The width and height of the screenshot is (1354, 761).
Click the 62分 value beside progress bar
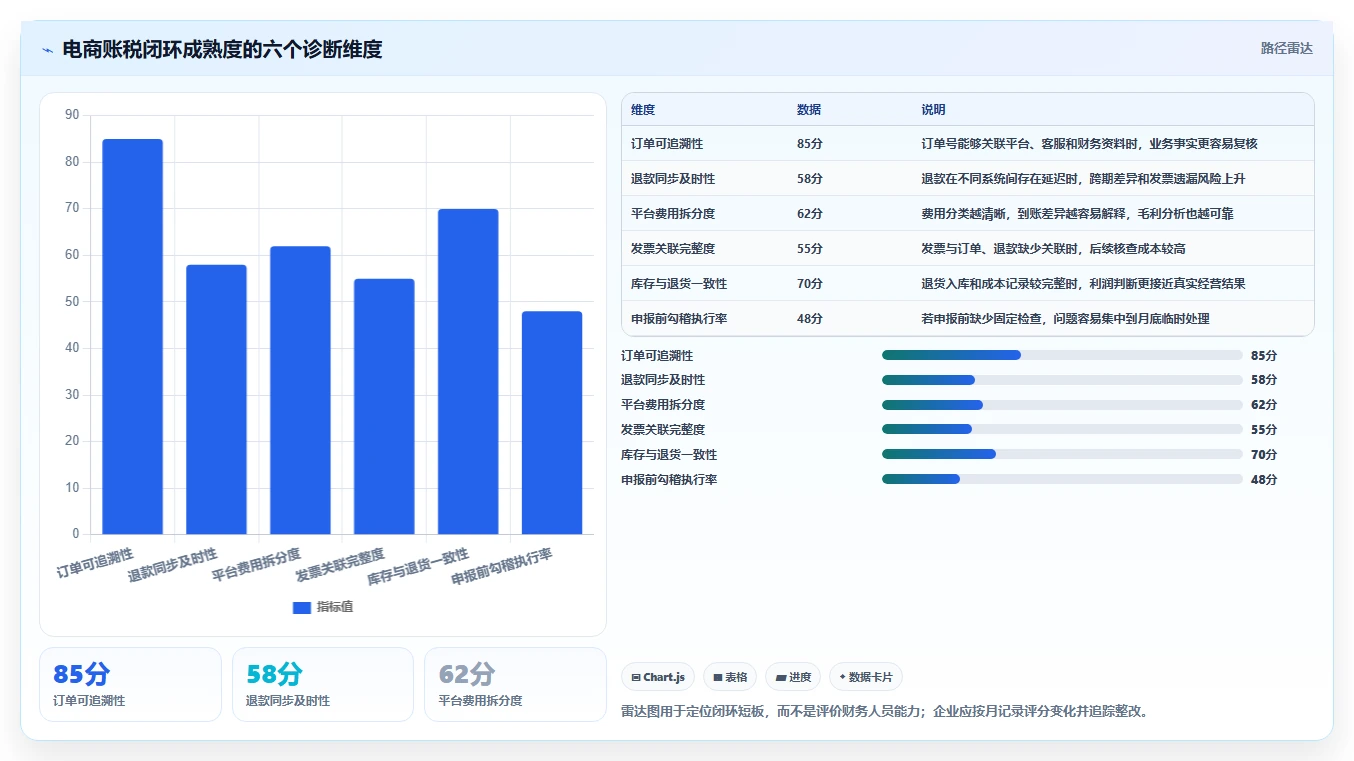click(x=1264, y=405)
